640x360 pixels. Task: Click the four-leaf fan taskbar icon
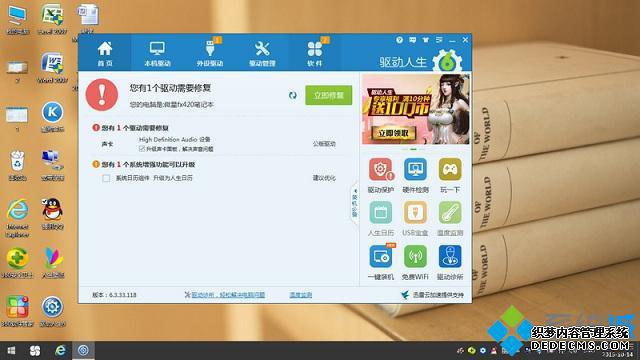[x=35, y=351]
